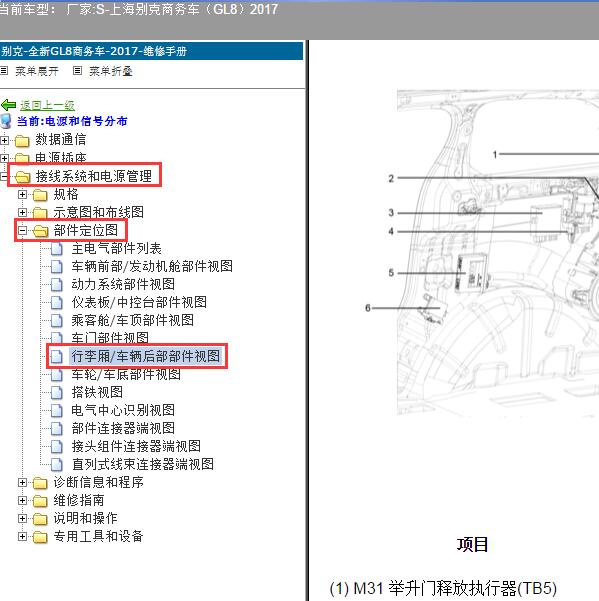Select 诊断信息和程序 label
The image size is (599, 601).
point(98,482)
